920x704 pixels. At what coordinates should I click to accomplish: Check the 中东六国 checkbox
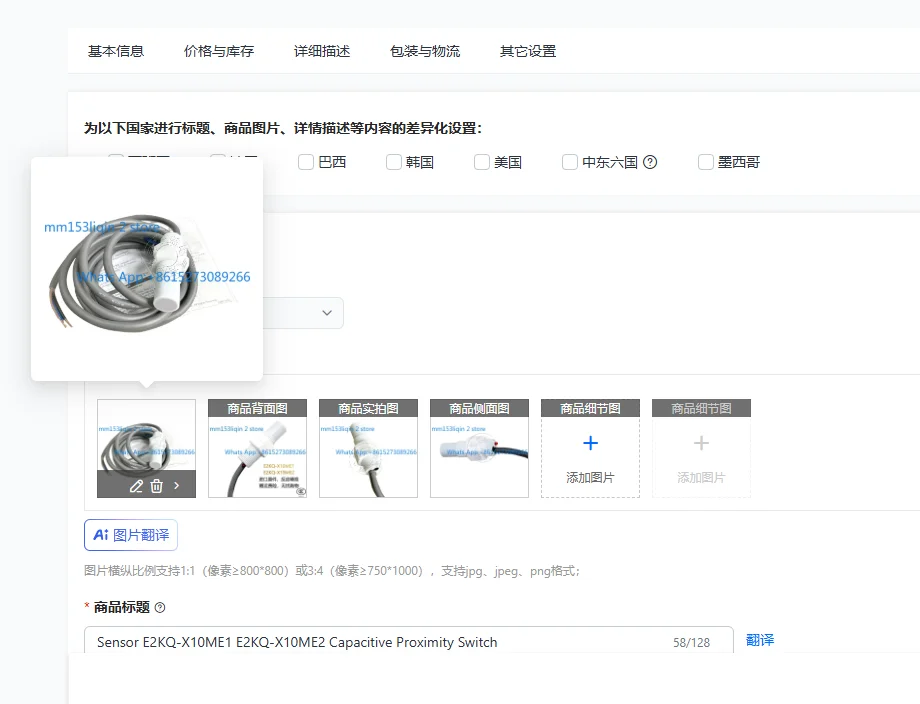pos(570,162)
